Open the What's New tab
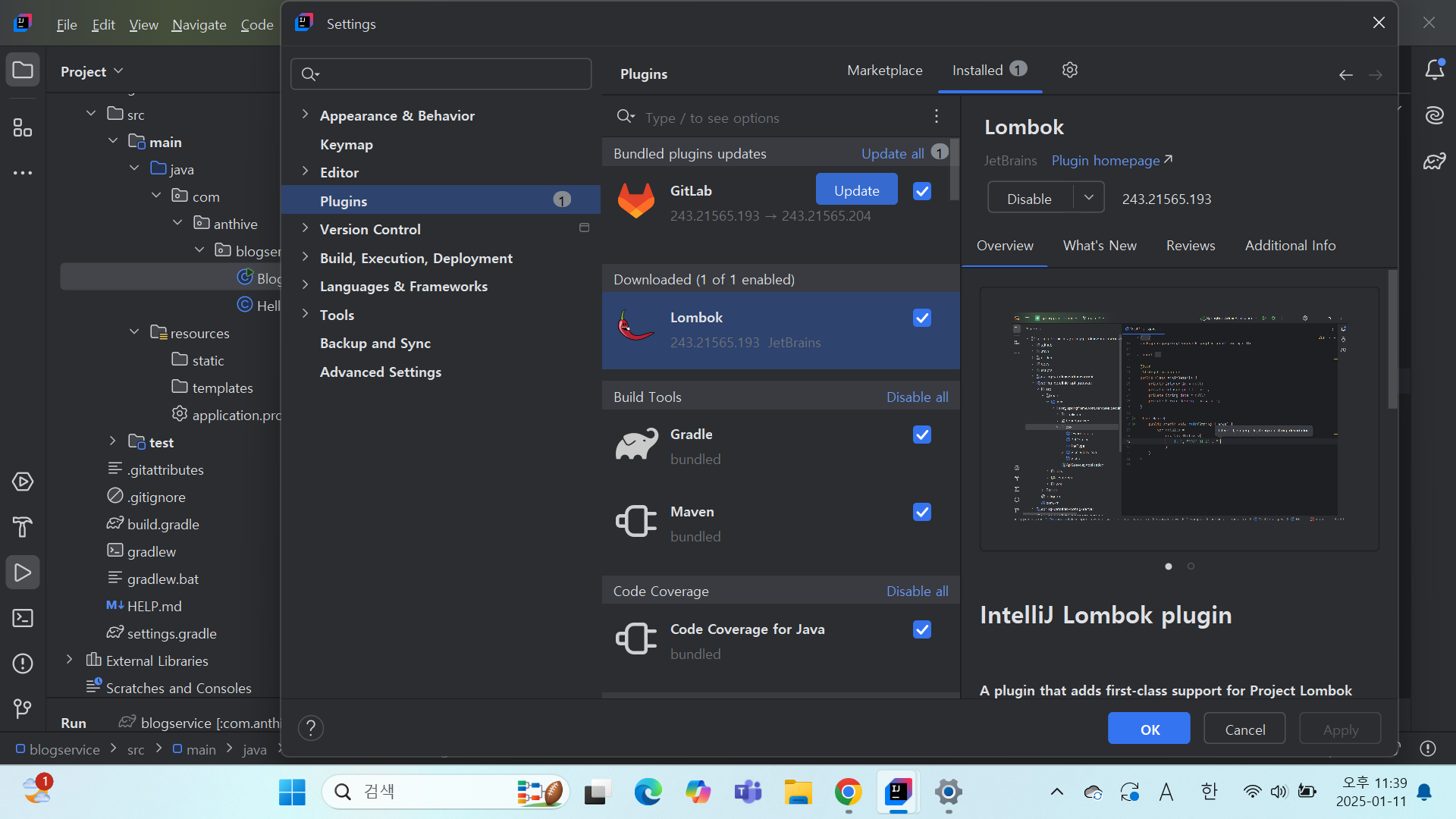Image resolution: width=1456 pixels, height=819 pixels. (1099, 245)
